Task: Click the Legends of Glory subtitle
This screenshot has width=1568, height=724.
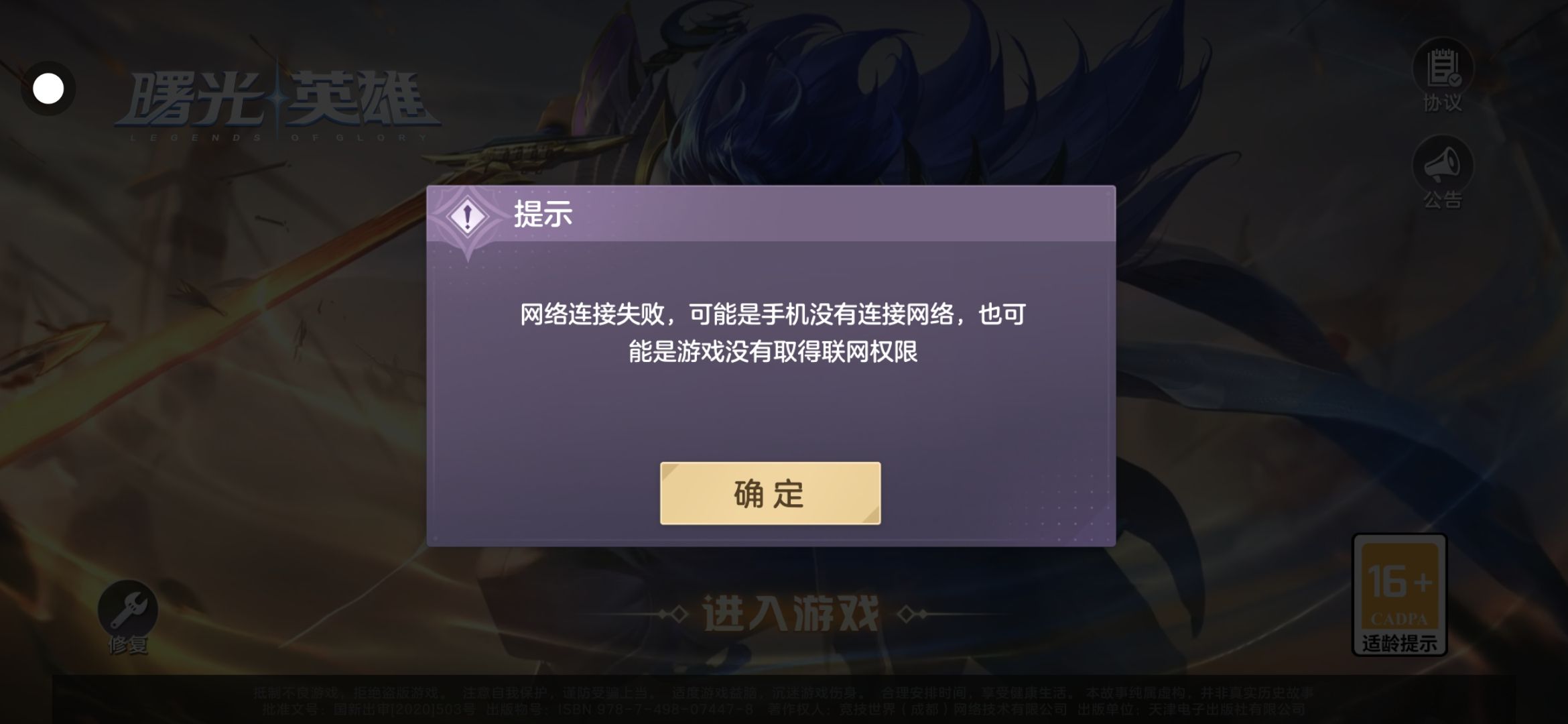Action: tap(278, 137)
